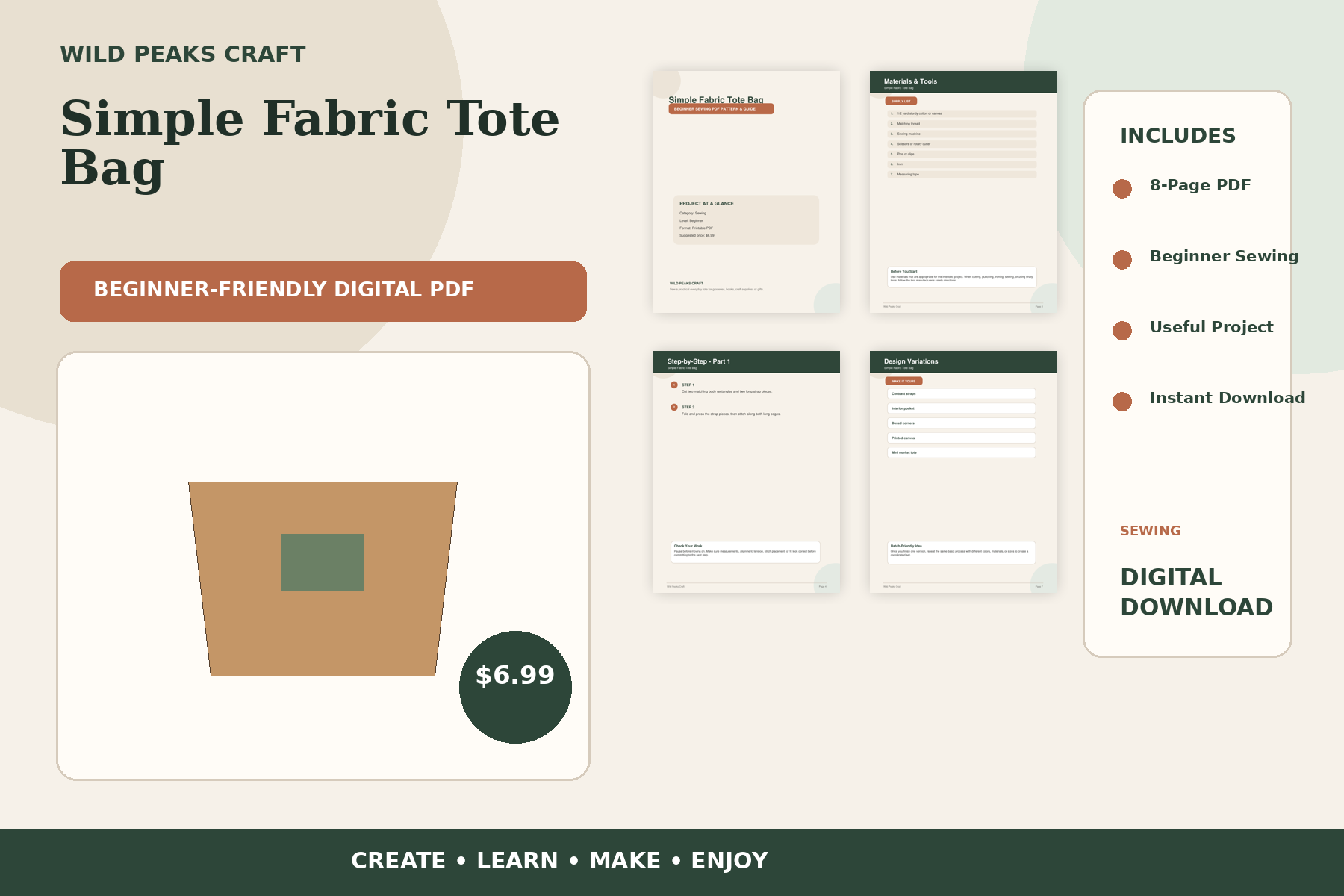Click the INCLUDES heading
Image resolution: width=1344 pixels, height=896 pixels.
click(x=1178, y=136)
